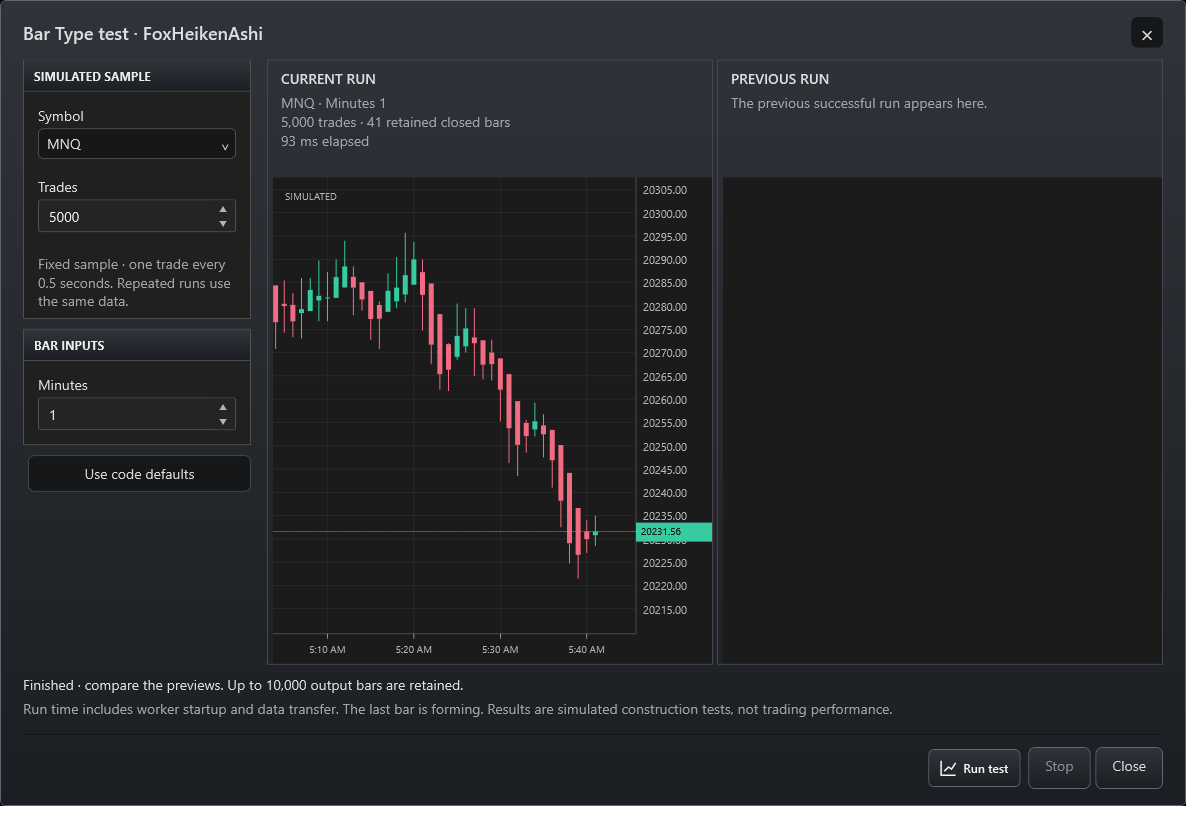The image size is (1200, 820).
Task: Increase Trades value with up arrow
Action: [x=223, y=209]
